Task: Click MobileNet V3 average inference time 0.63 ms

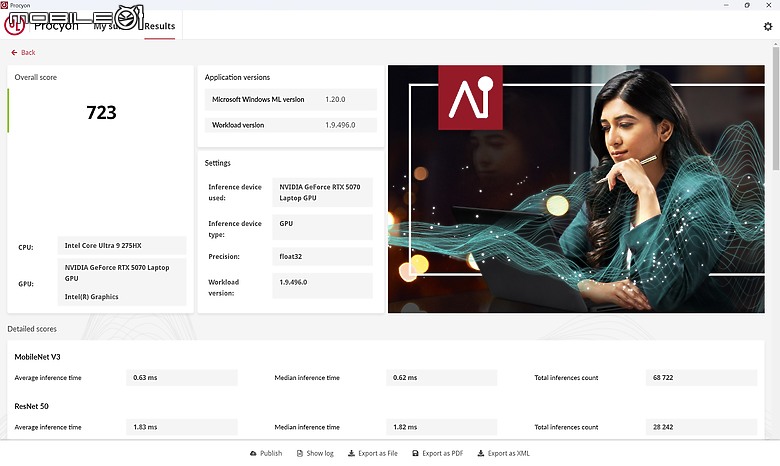Action: [x=182, y=377]
